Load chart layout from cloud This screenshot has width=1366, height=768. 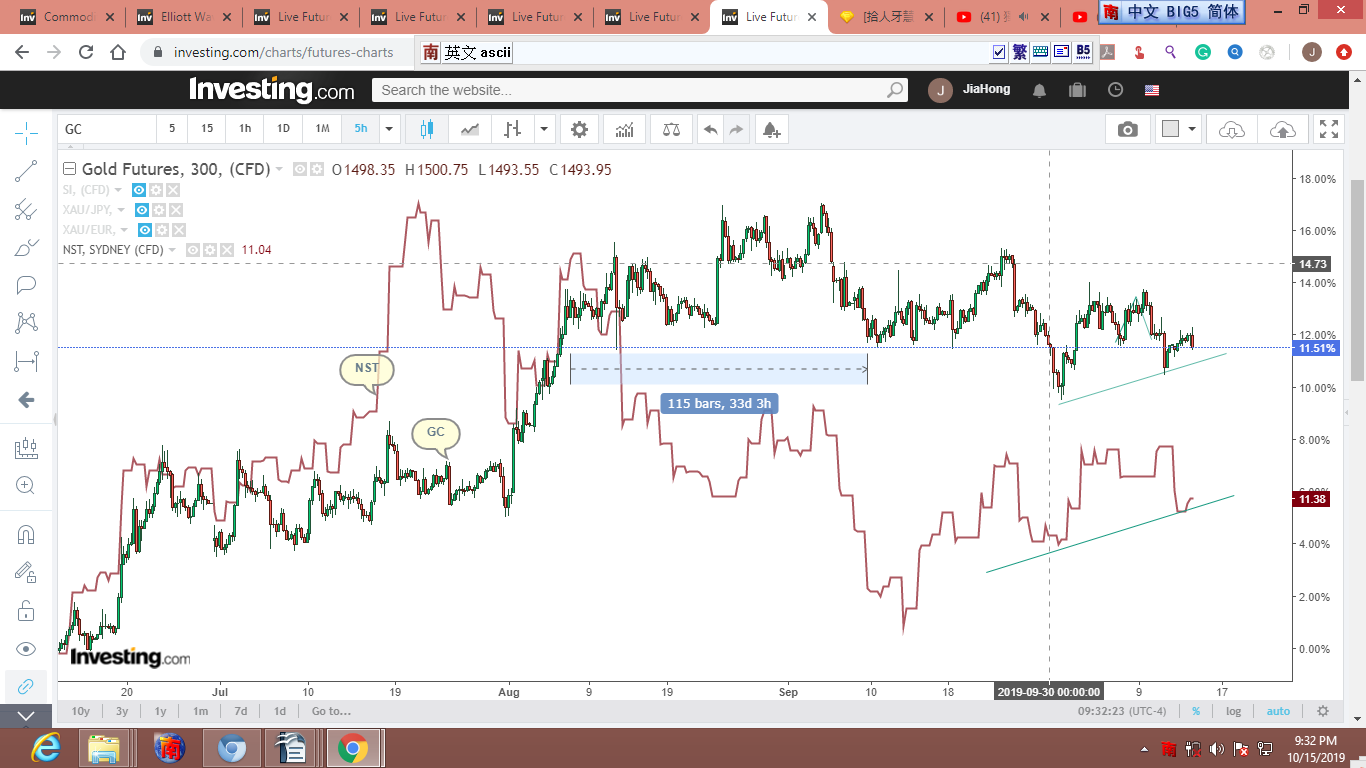tap(1232, 129)
